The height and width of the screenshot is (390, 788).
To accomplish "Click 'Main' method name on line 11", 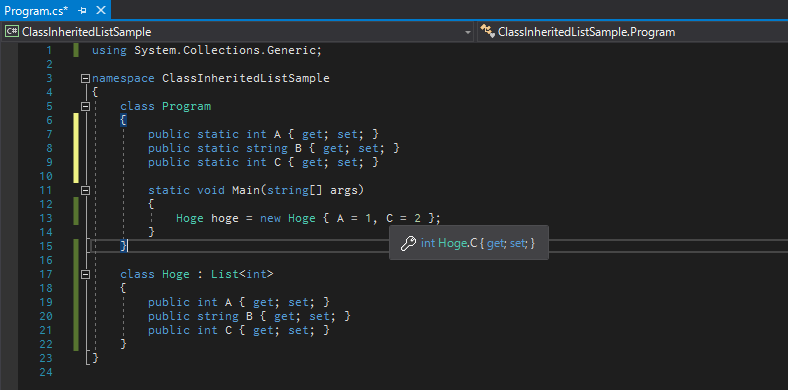I will coord(246,190).
